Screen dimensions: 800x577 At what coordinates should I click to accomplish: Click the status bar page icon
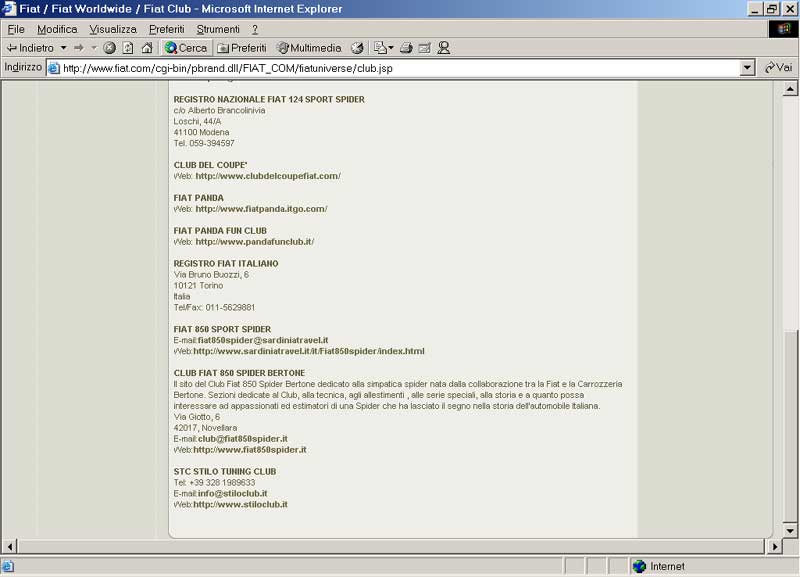[8, 566]
